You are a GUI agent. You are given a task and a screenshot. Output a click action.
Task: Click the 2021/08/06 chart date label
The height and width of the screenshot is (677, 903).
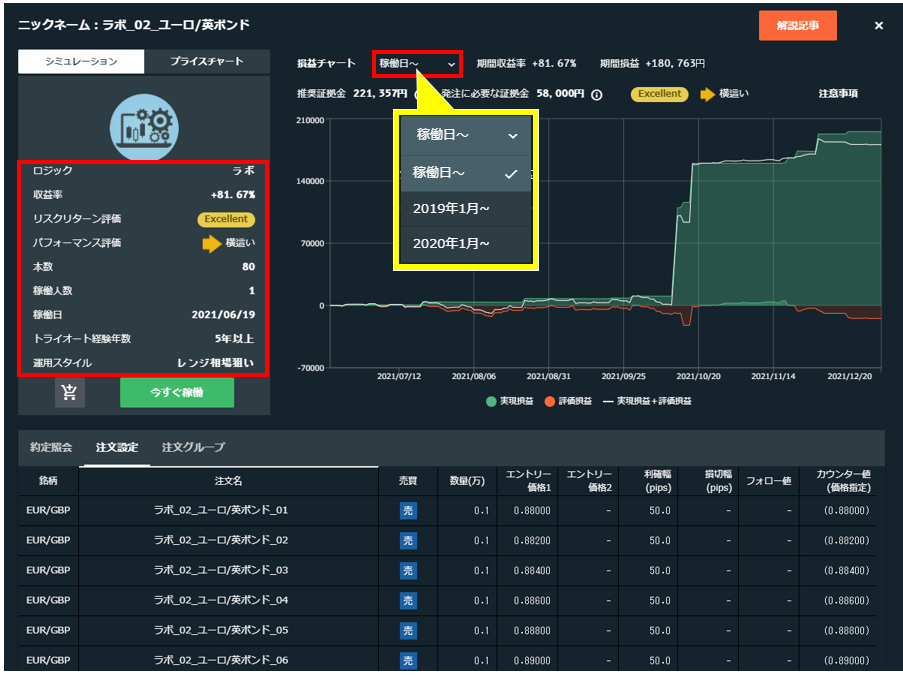(473, 376)
